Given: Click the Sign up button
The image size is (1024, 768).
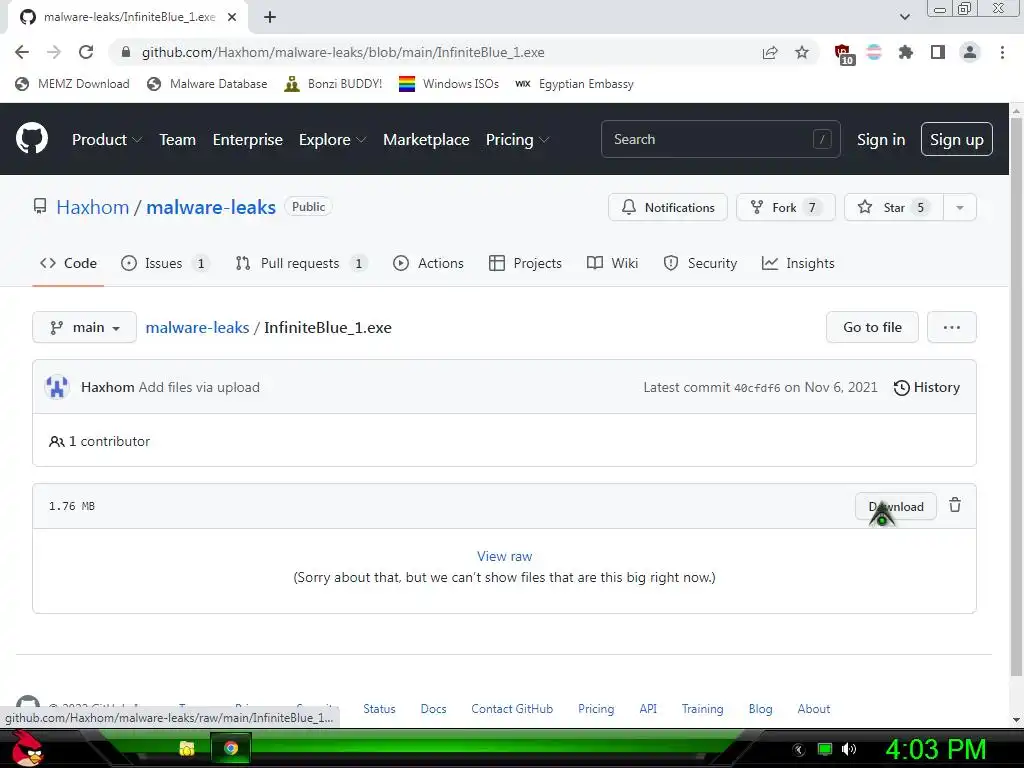Looking at the screenshot, I should 957,139.
